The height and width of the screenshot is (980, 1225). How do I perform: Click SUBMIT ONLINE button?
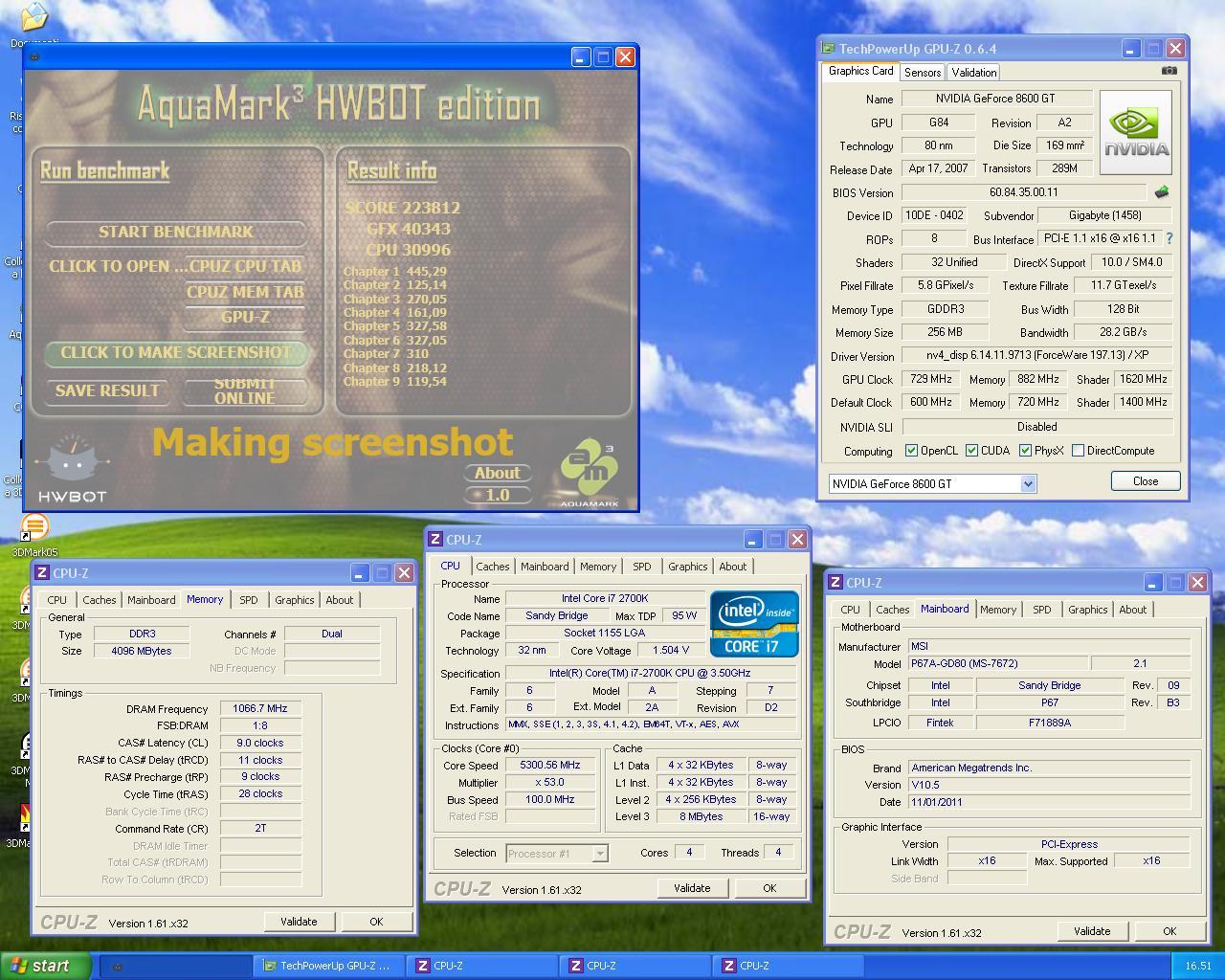(x=245, y=390)
